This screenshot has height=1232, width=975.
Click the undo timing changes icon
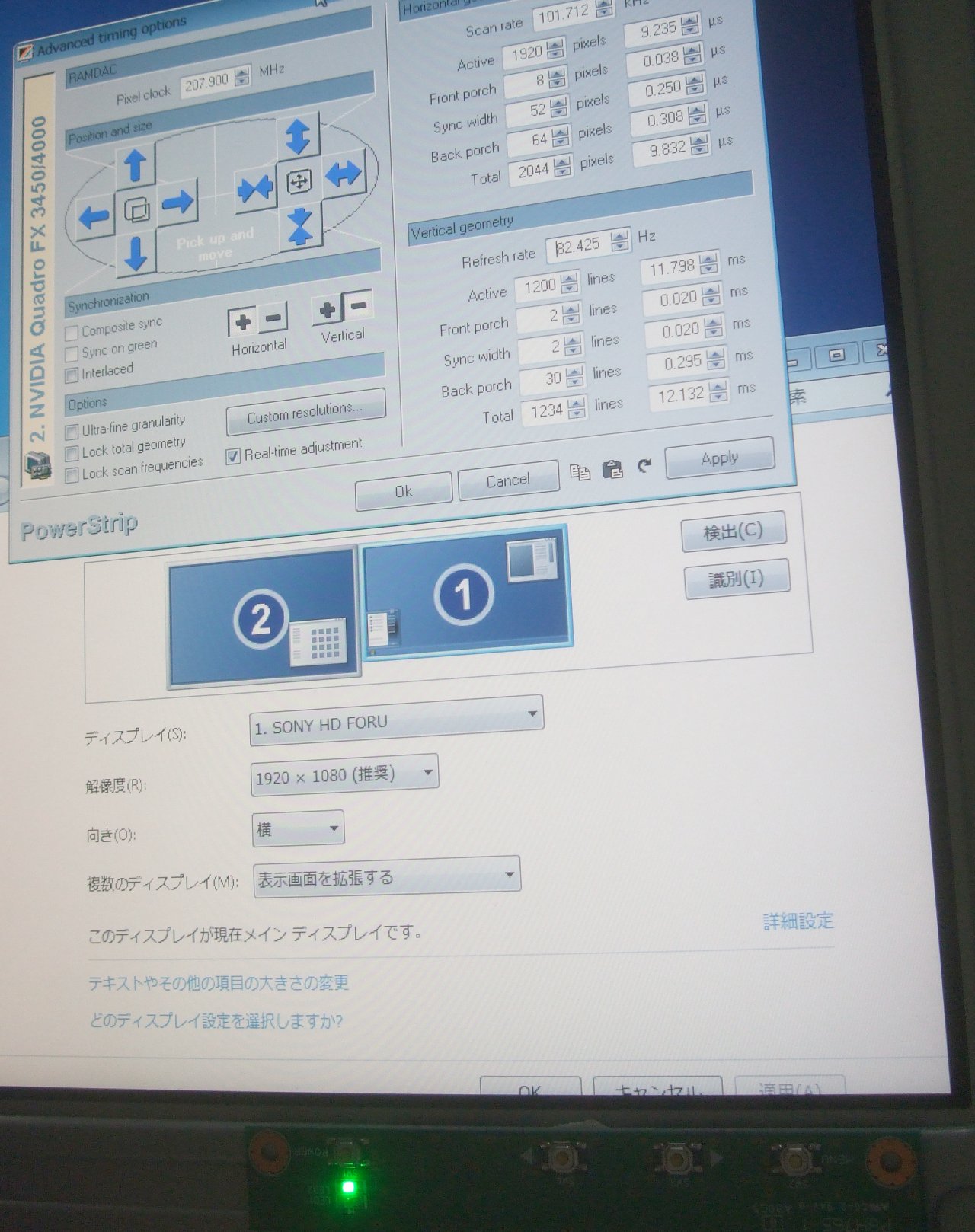click(x=644, y=465)
